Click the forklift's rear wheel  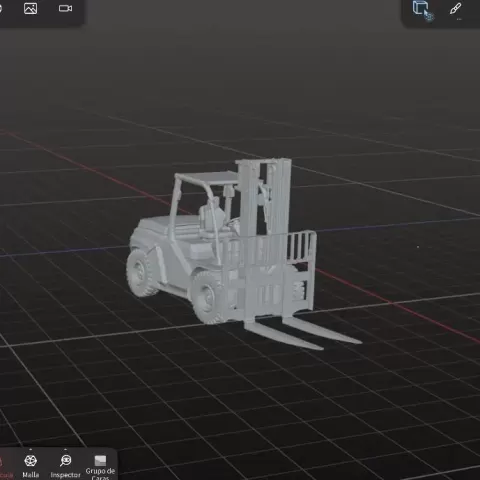coord(141,273)
